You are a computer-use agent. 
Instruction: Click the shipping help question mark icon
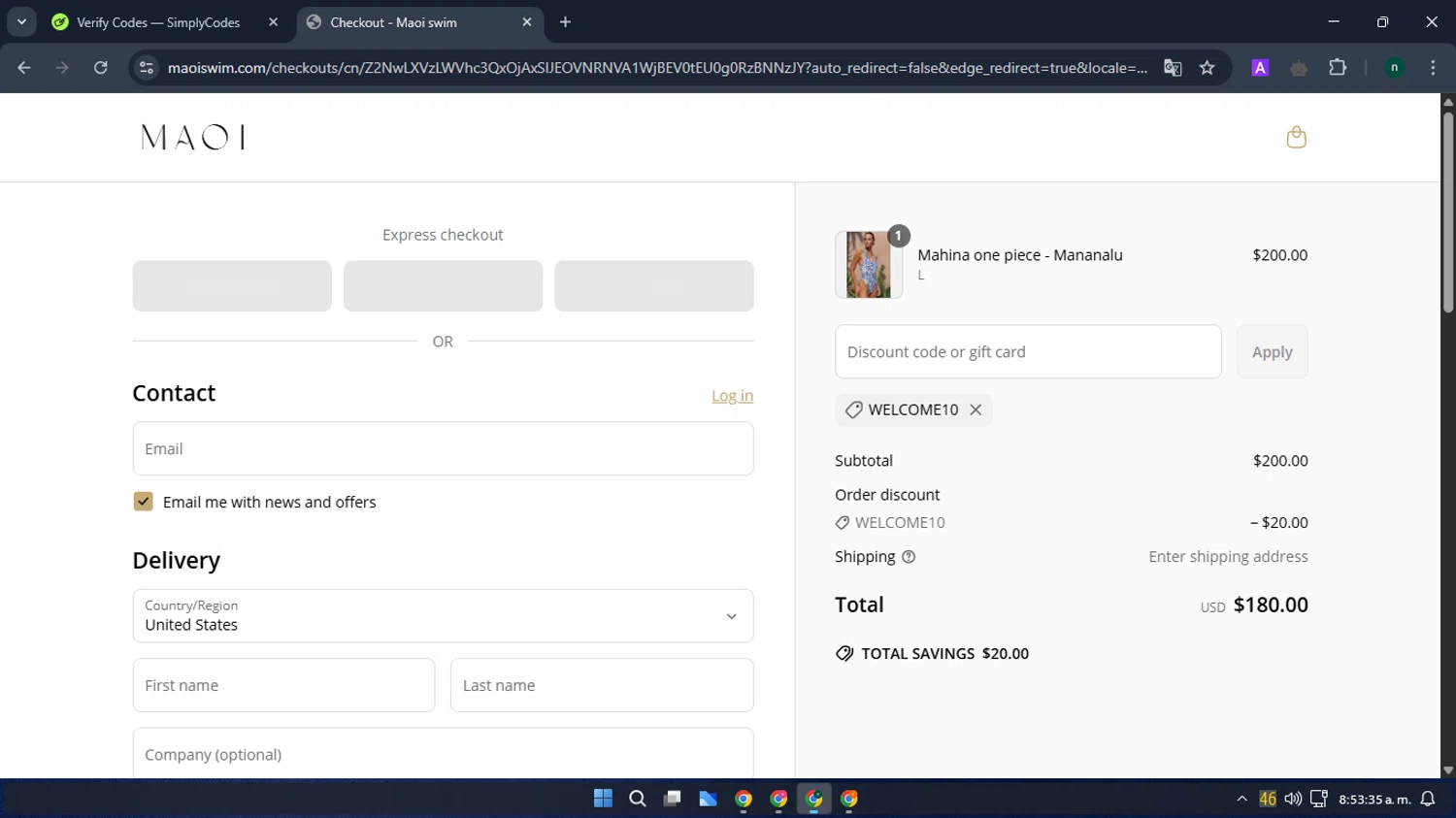[909, 557]
